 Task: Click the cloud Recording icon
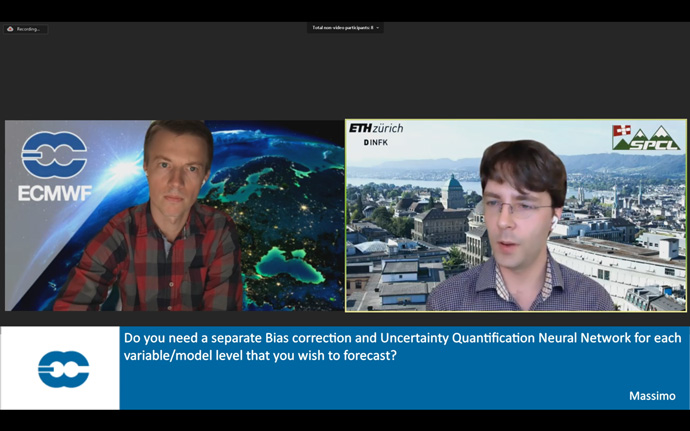(10, 29)
